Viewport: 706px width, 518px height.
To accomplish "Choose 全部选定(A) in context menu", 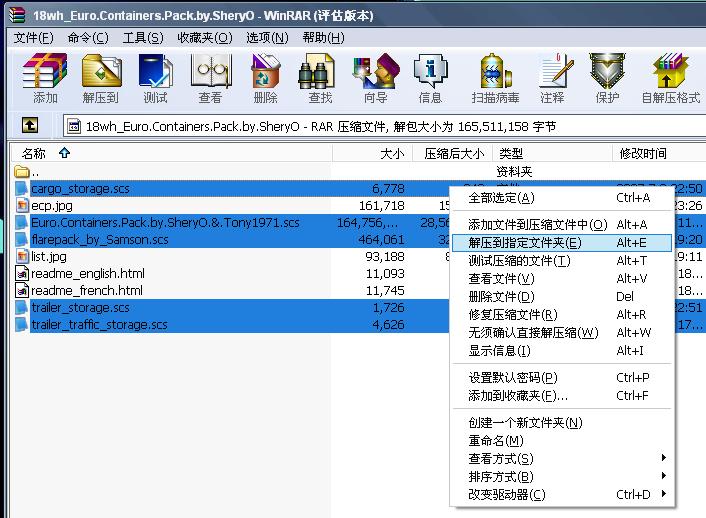I will [x=562, y=198].
